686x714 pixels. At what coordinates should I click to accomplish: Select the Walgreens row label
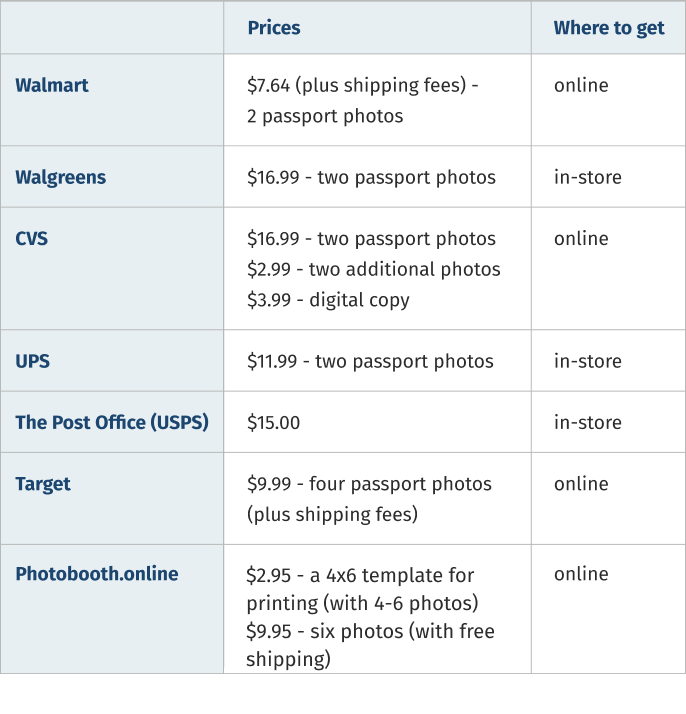[x=60, y=177]
